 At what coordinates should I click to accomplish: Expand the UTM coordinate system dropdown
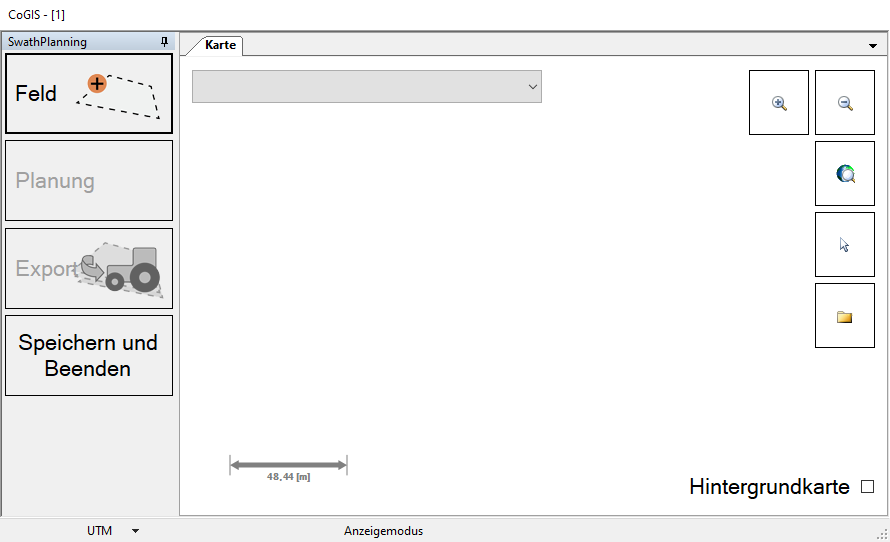click(135, 531)
